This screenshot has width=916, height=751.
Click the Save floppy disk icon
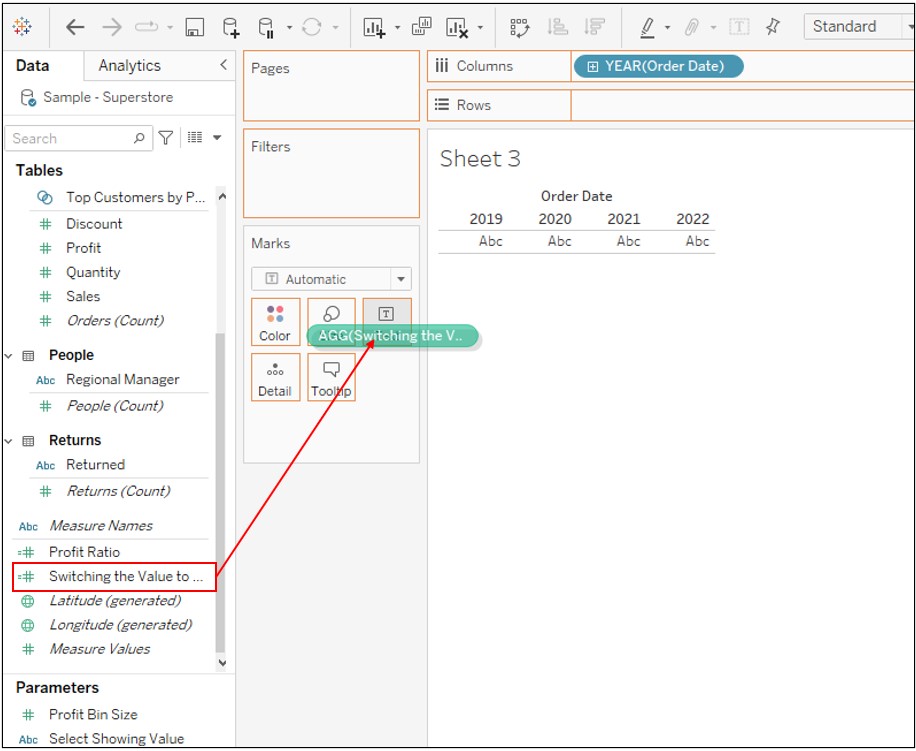pyautogui.click(x=195, y=27)
